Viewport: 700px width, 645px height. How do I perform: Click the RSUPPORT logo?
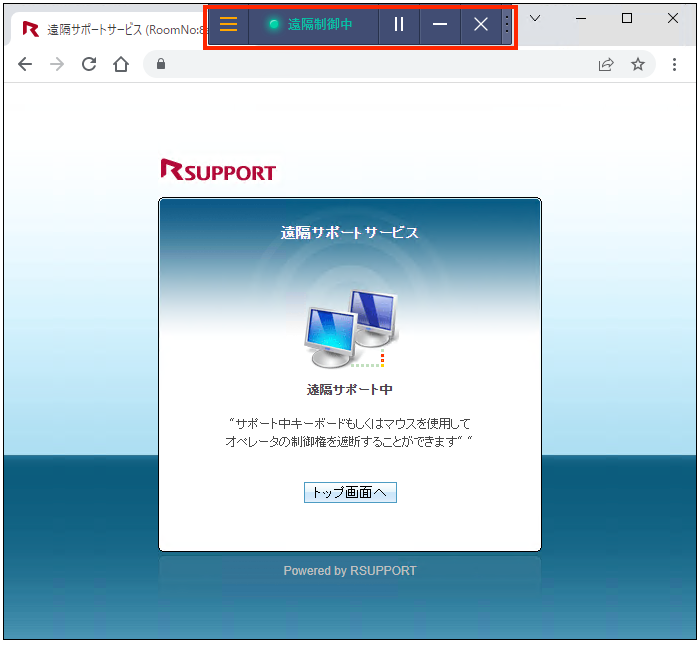click(x=218, y=170)
